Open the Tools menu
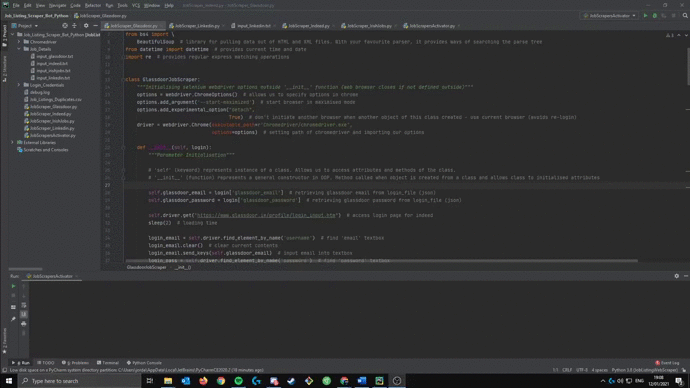690x388 pixels. point(122,5)
